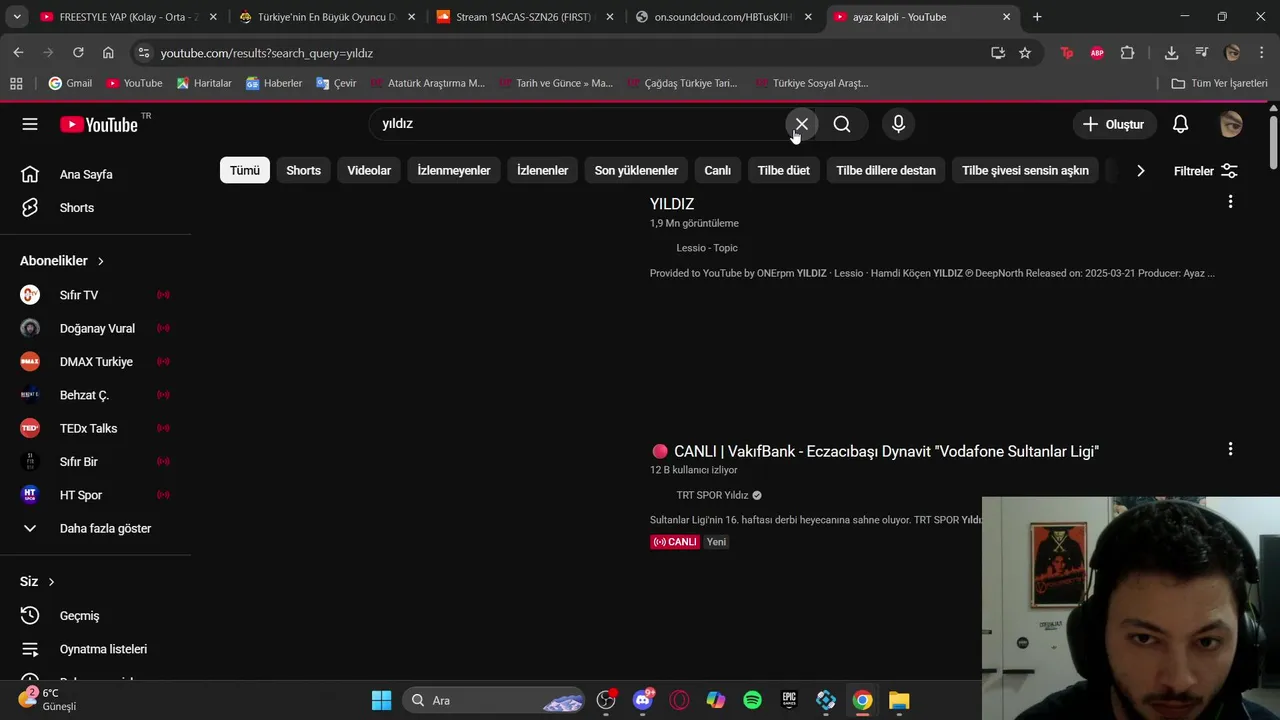1280x720 pixels.
Task: Go to YouTube home via the logo
Action: click(x=98, y=124)
